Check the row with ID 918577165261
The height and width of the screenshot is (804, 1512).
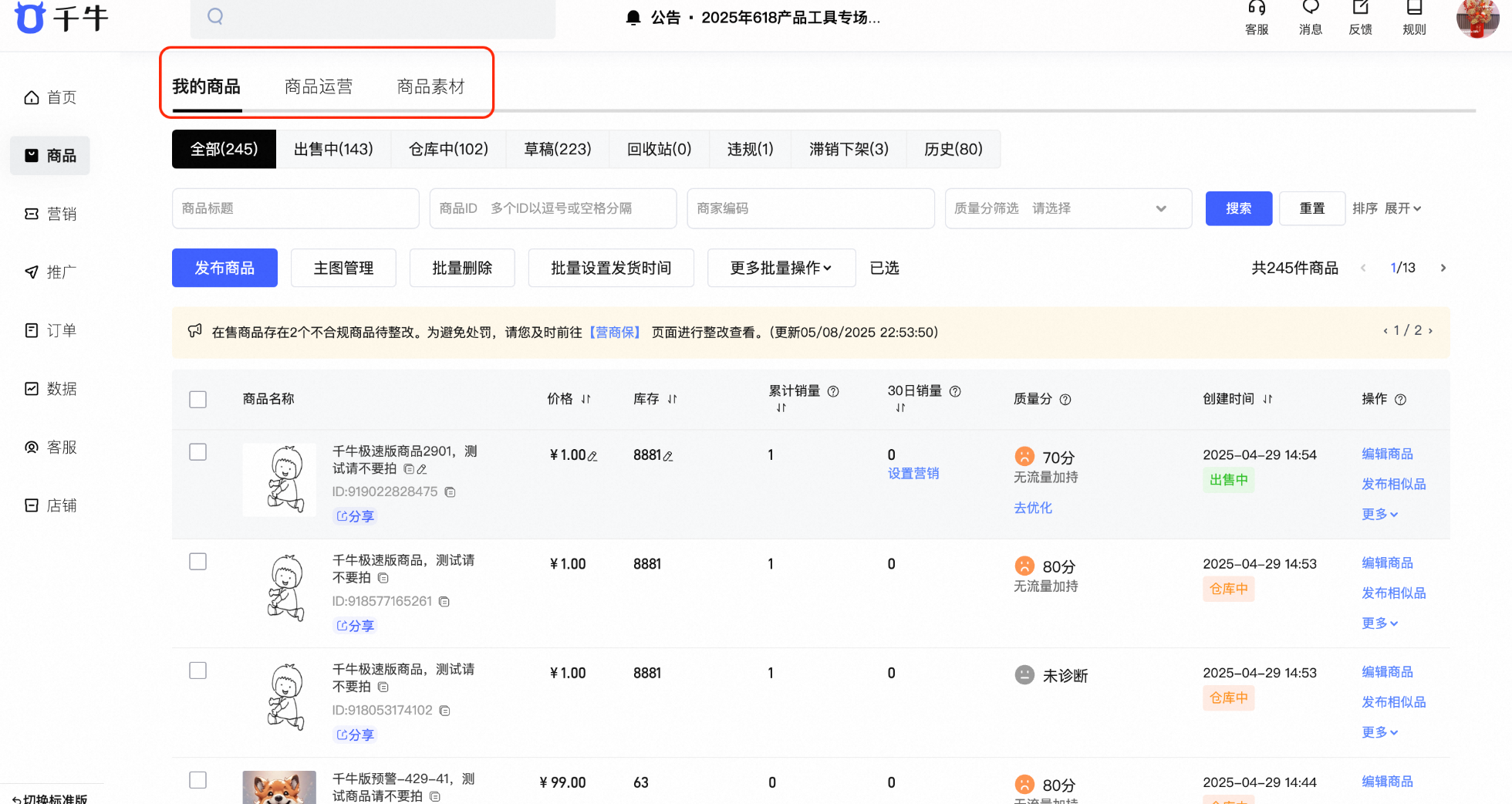(198, 562)
